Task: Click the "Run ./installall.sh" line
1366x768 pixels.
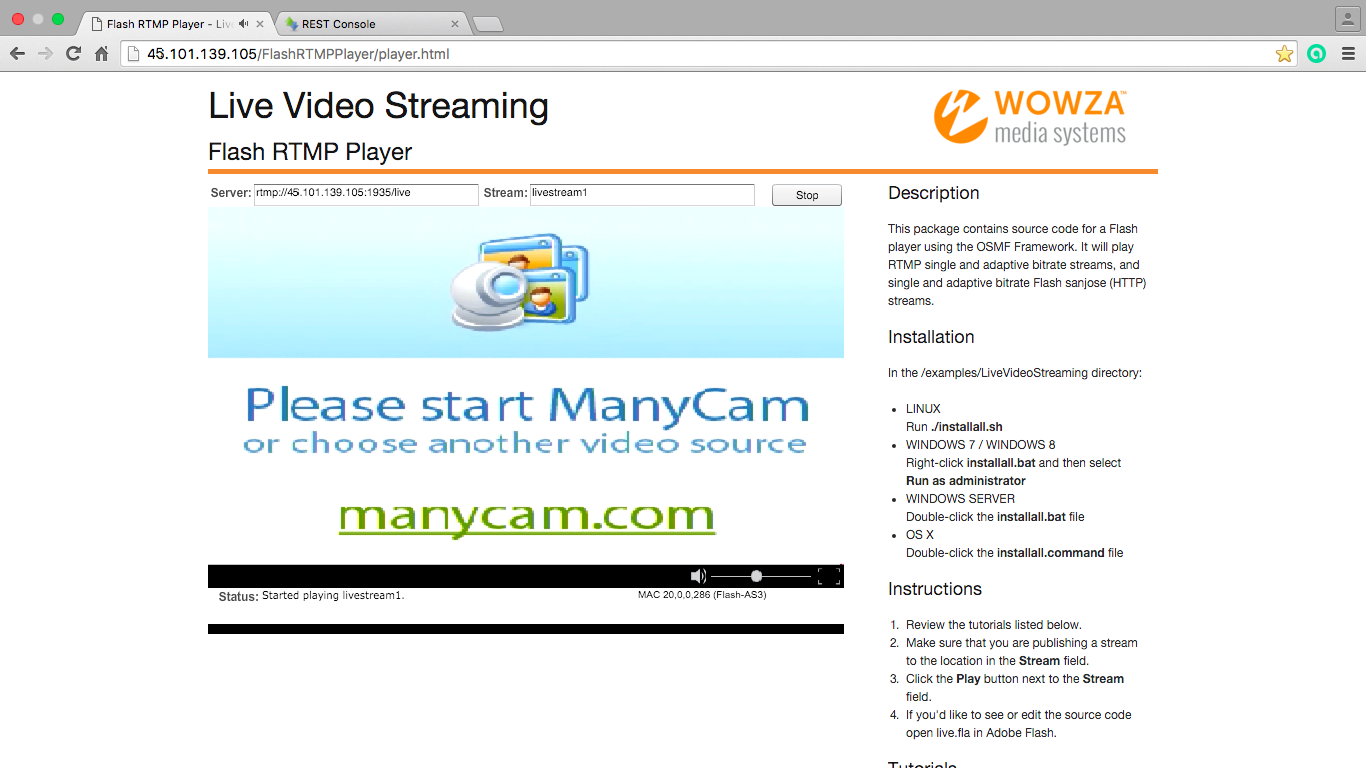Action: pos(954,427)
